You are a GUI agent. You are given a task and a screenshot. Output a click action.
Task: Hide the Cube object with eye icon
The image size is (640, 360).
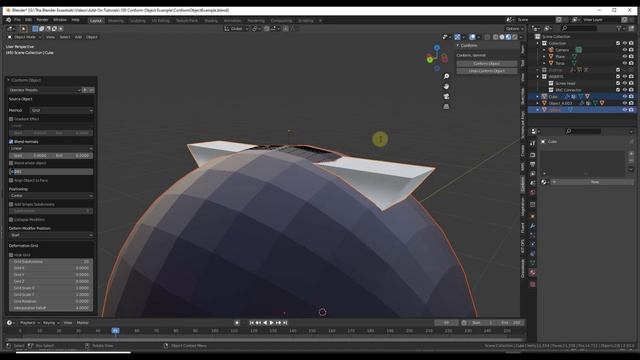[624, 97]
